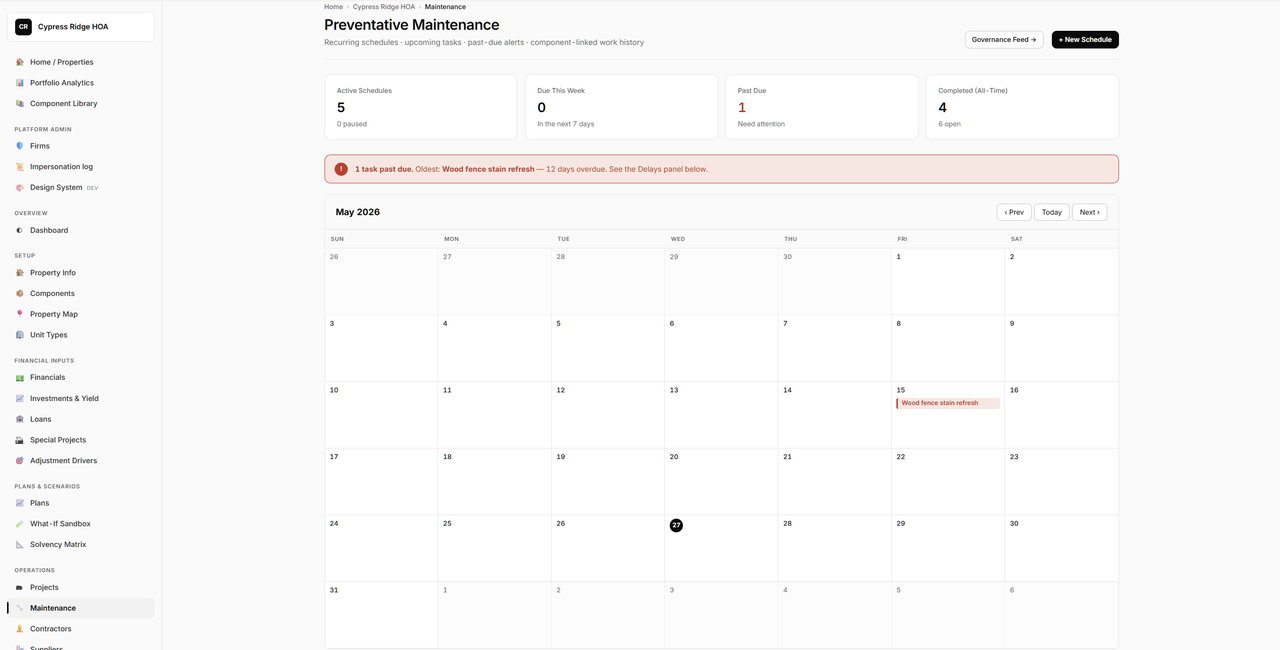Click the Solvency Matrix icon
The height and width of the screenshot is (650, 1280).
[x=20, y=545]
